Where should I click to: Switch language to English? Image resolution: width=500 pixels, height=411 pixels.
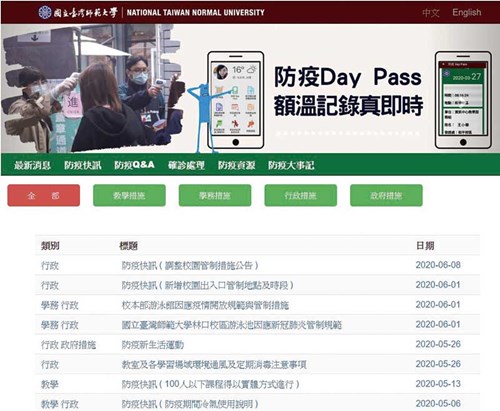pos(467,13)
